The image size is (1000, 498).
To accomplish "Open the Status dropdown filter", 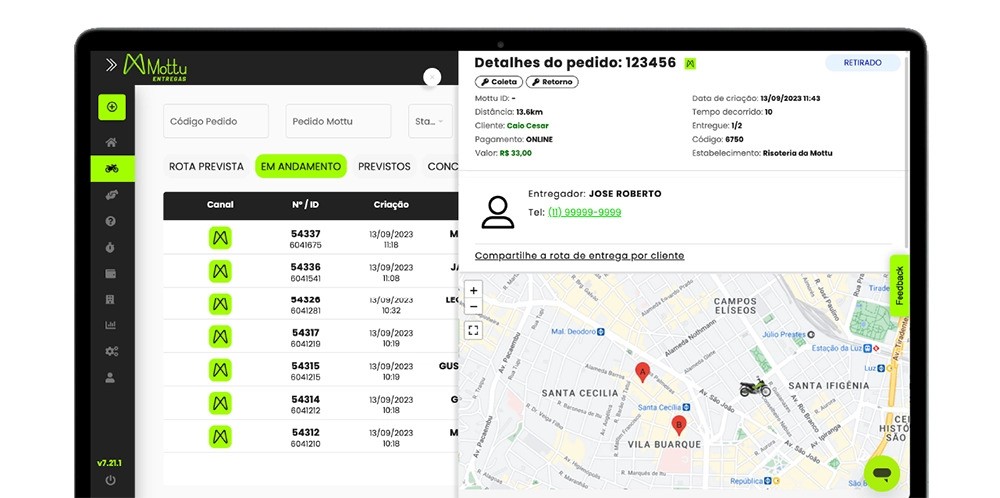I will click(x=430, y=121).
